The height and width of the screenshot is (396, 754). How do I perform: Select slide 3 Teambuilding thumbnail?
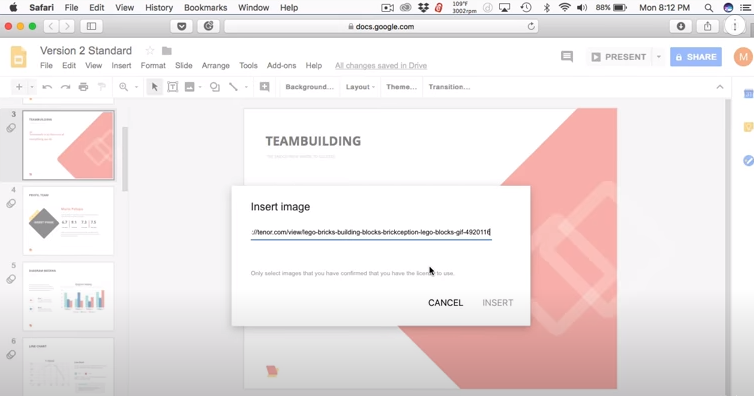pos(68,145)
